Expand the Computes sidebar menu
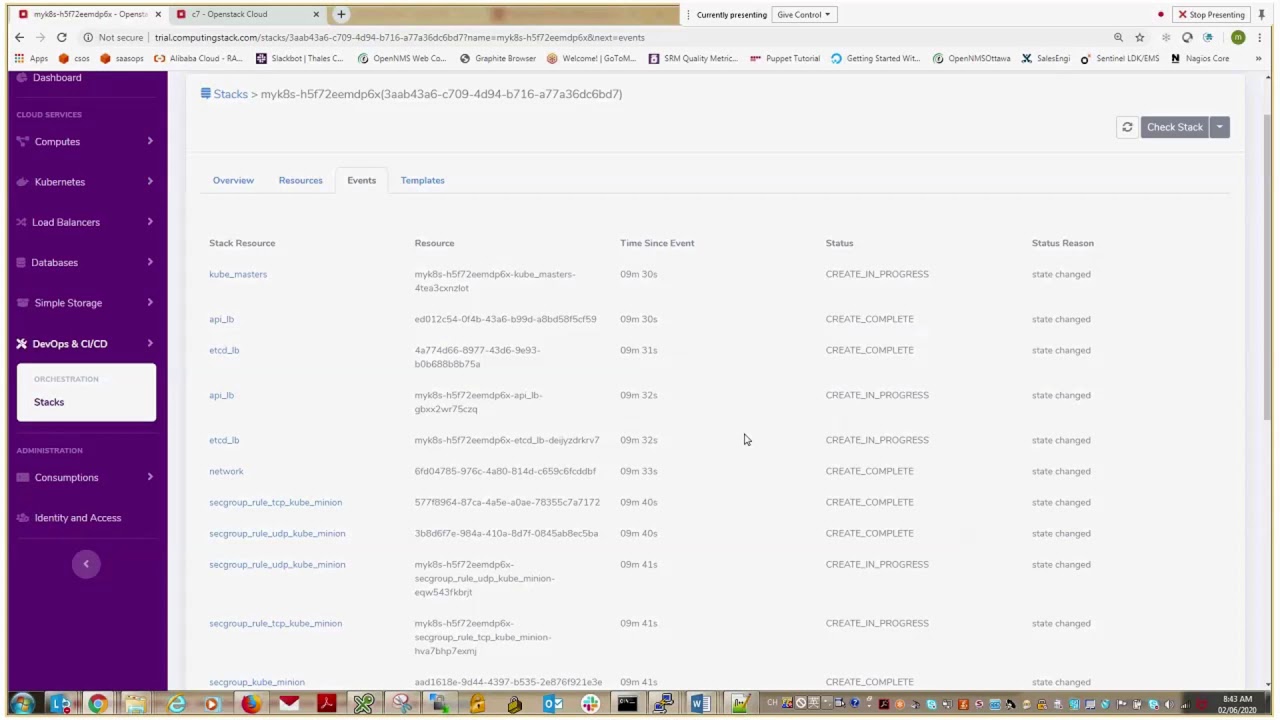The width and height of the screenshot is (1280, 720). coord(86,141)
